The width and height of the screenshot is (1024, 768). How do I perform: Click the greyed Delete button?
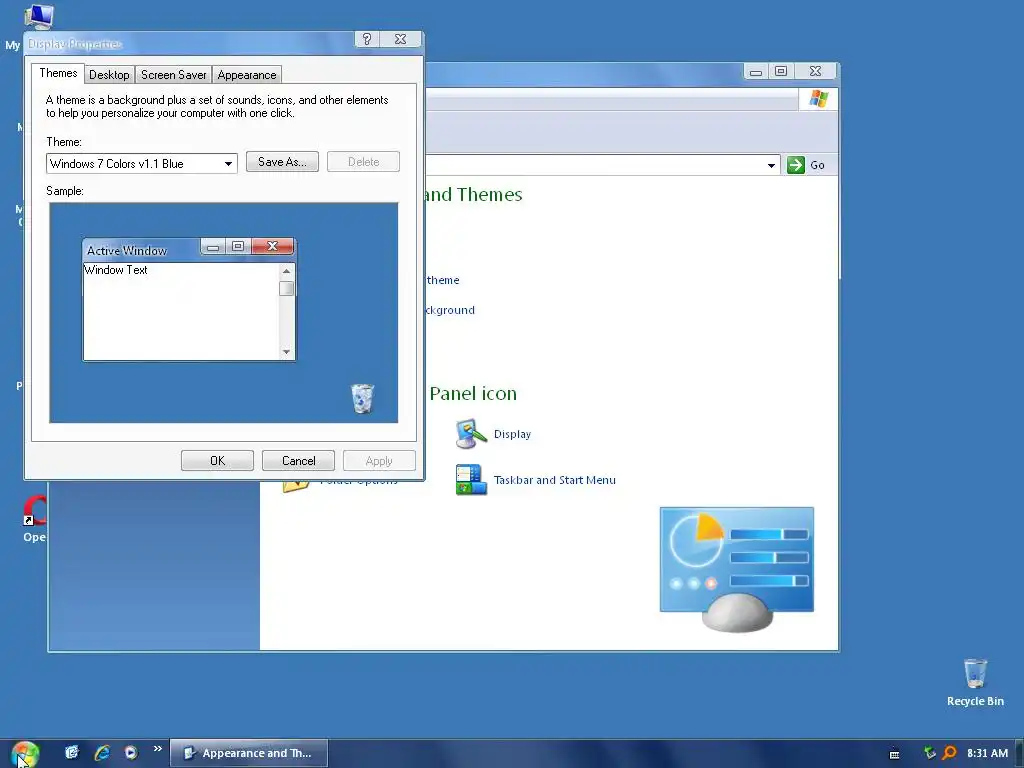pos(363,162)
